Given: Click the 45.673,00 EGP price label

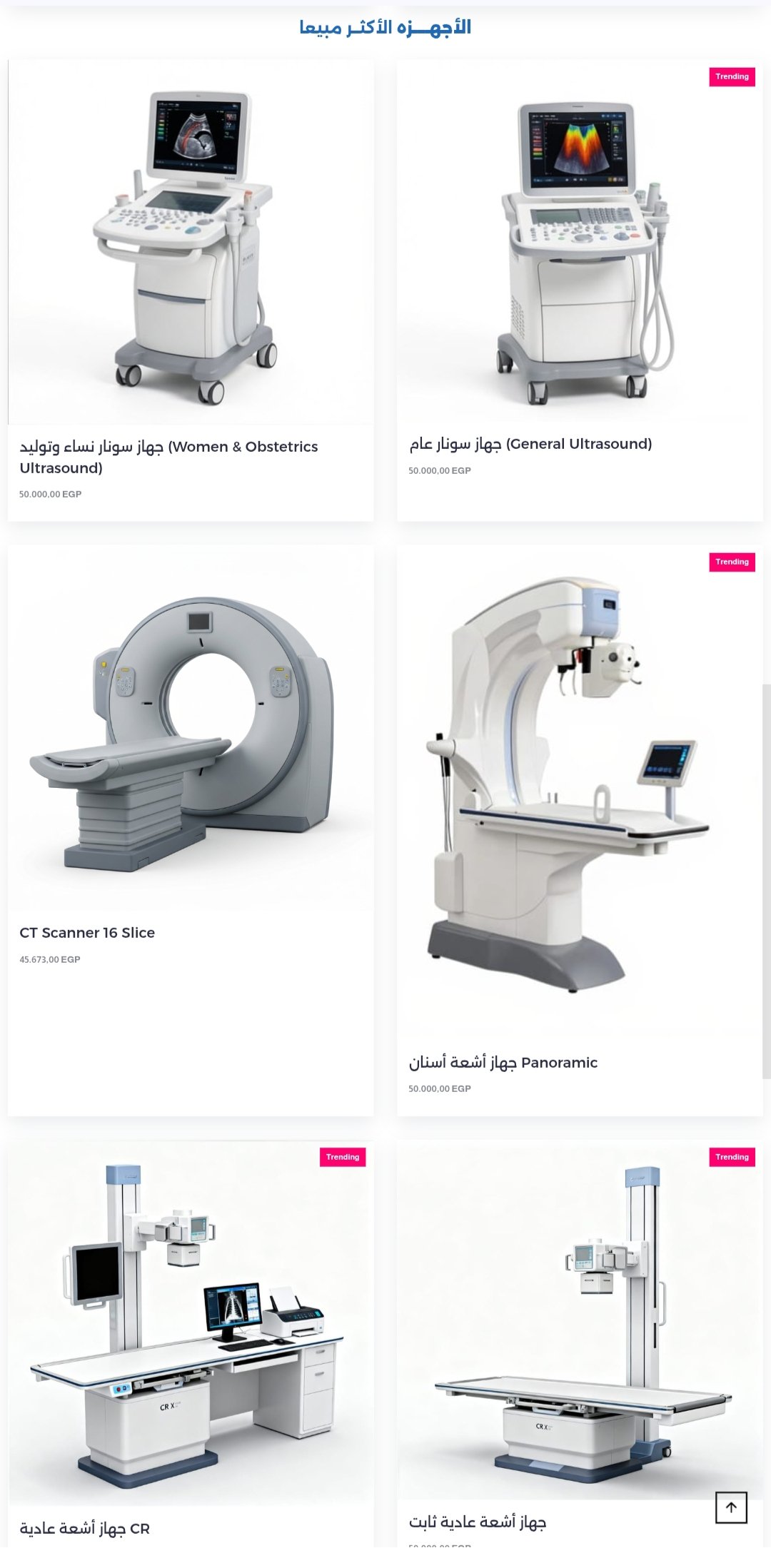Looking at the screenshot, I should 50,960.
